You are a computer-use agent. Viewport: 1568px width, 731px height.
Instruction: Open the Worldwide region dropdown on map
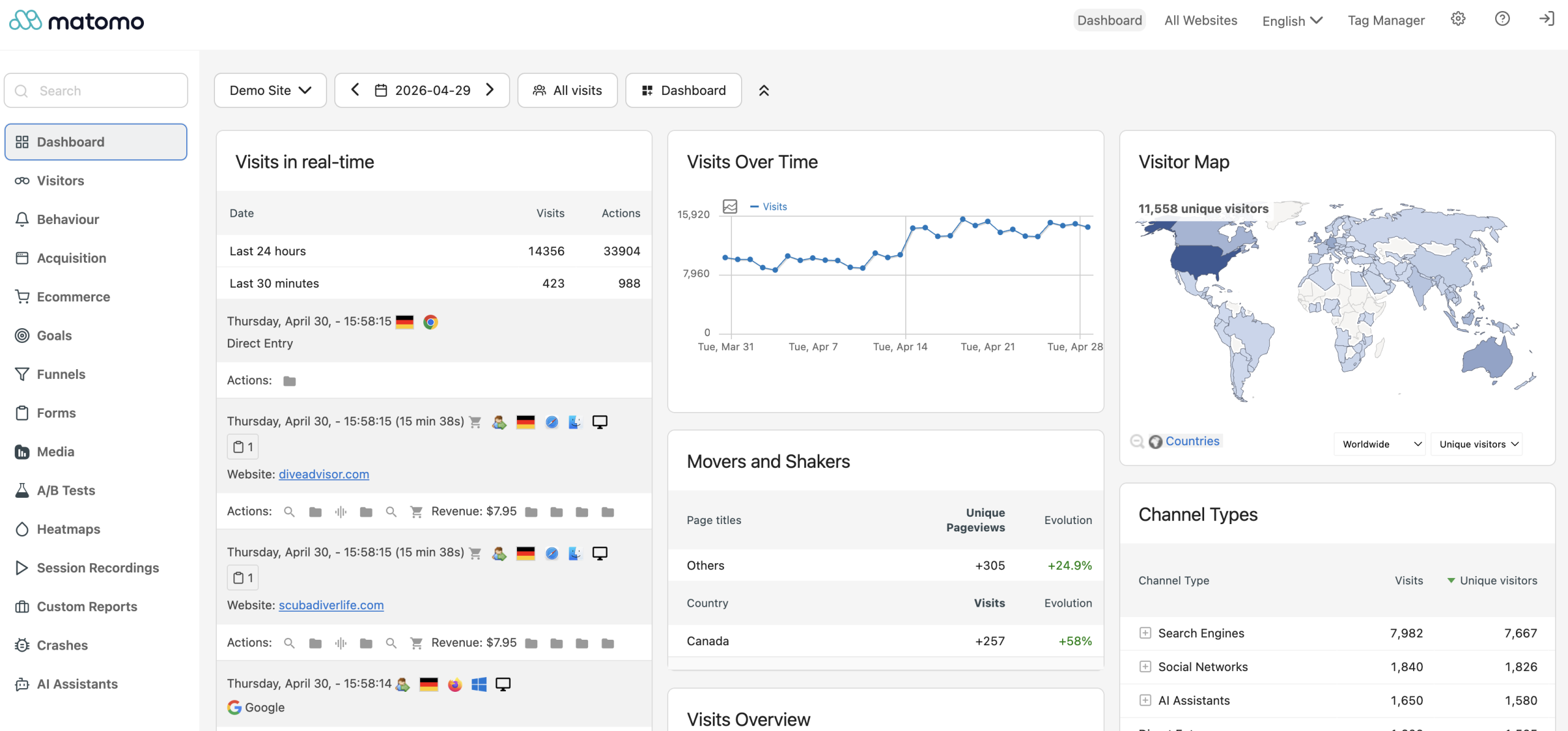[x=1380, y=444]
